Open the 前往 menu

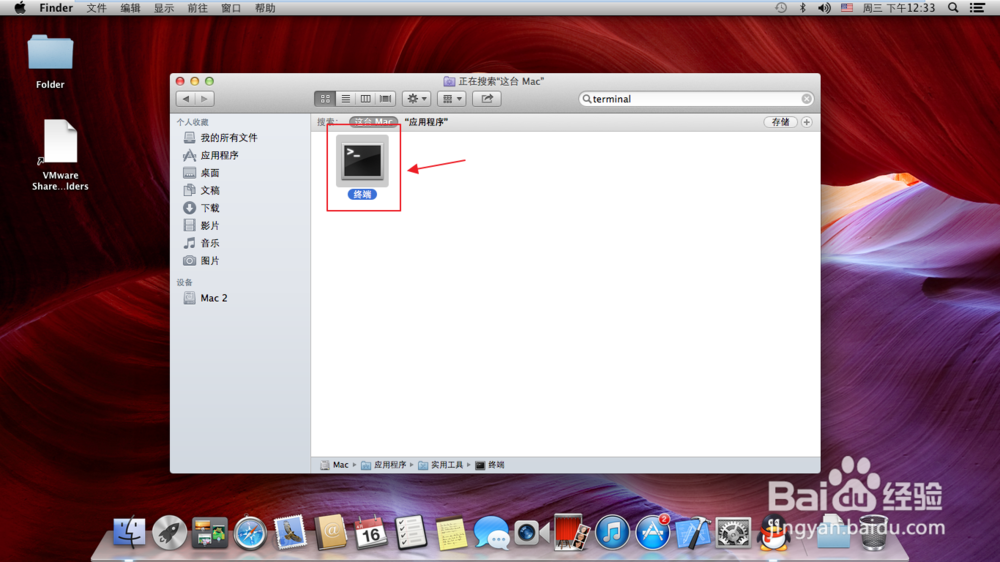point(197,8)
